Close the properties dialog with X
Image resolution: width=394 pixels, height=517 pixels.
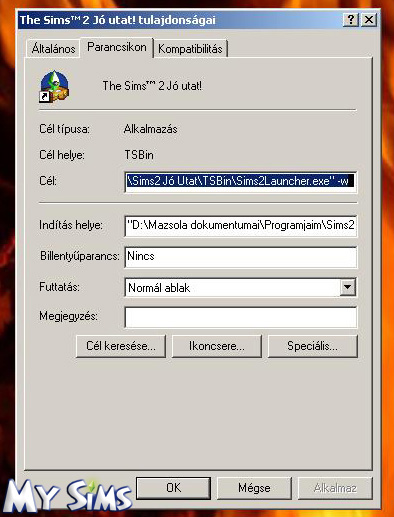click(369, 20)
